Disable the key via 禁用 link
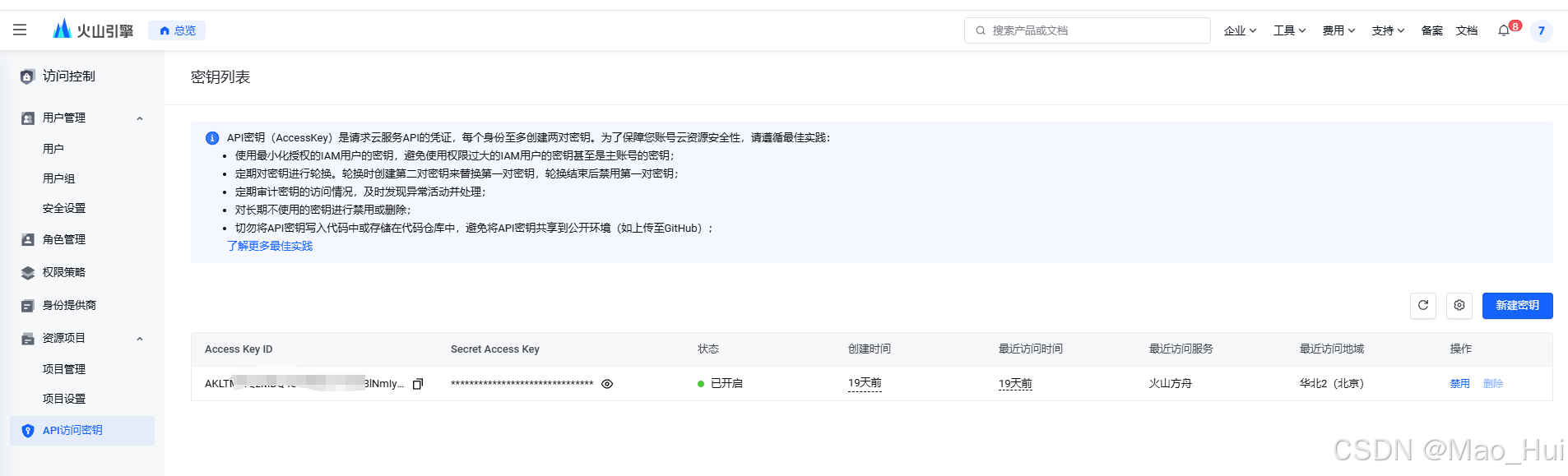This screenshot has width=1568, height=476. click(1460, 383)
